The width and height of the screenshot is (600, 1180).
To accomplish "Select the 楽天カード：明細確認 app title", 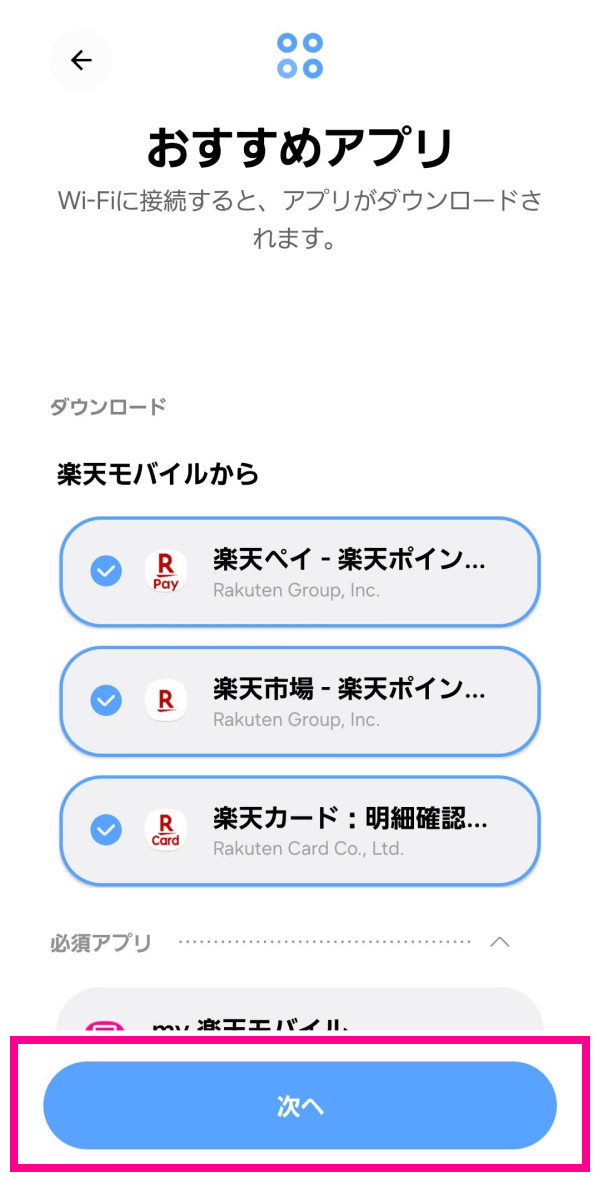I will (x=349, y=818).
